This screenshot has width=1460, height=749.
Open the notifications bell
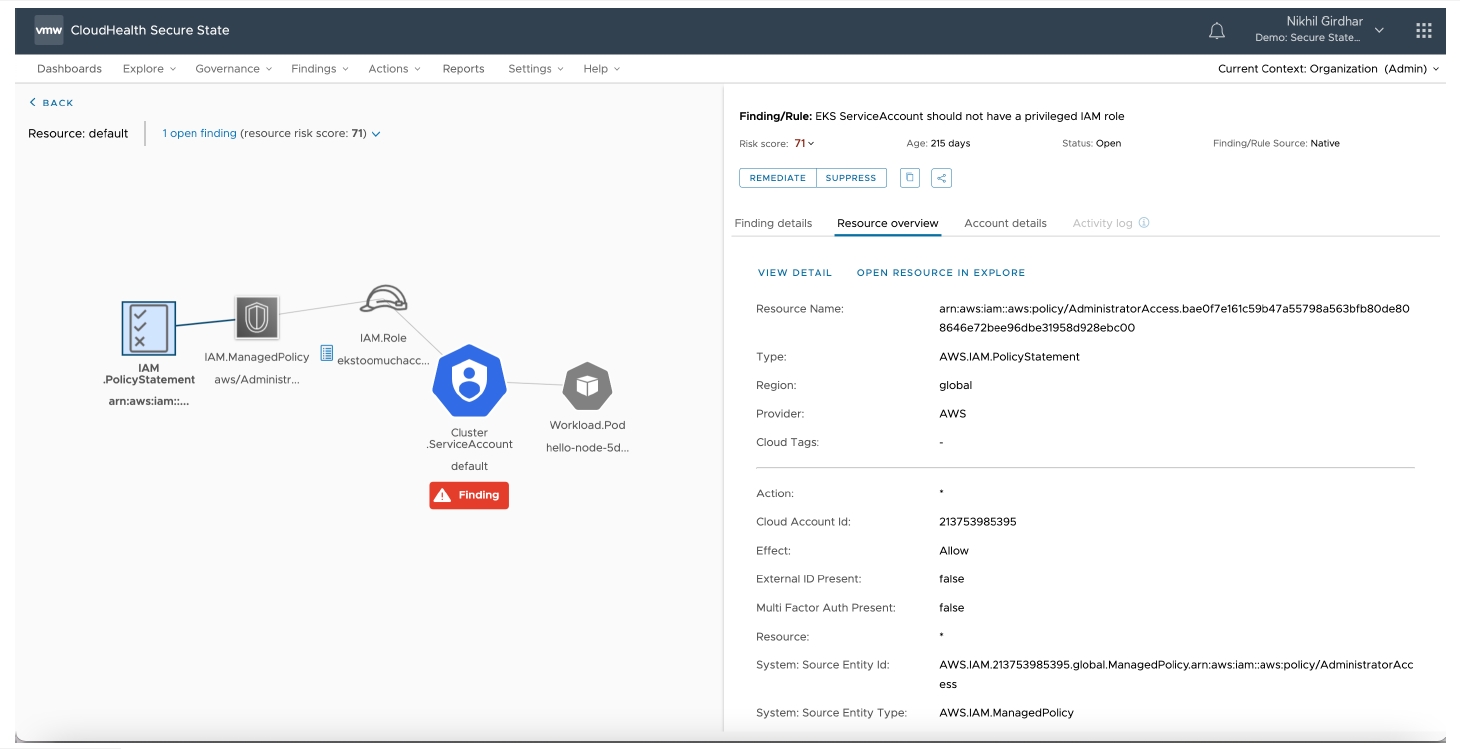[1217, 31]
